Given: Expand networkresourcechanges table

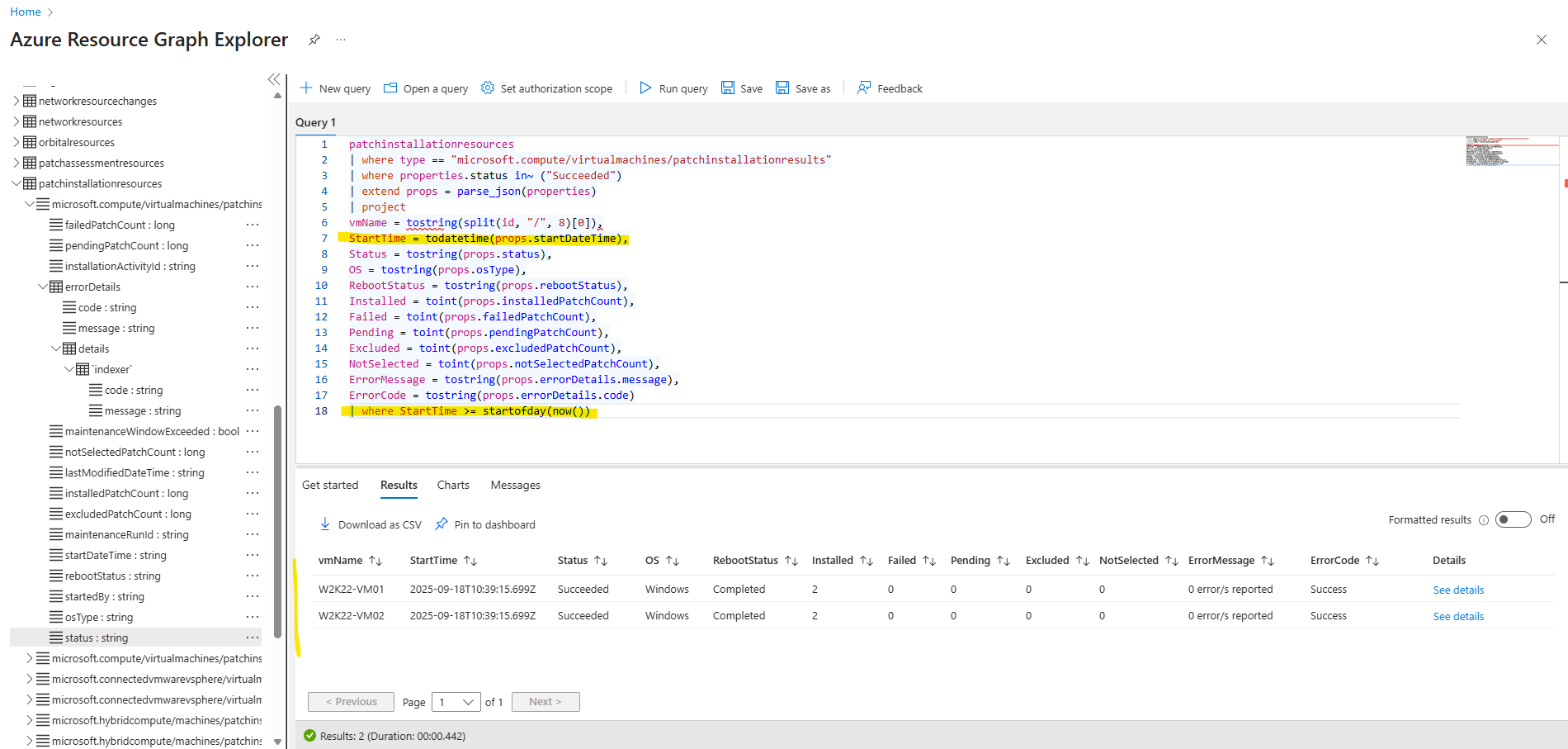Looking at the screenshot, I should (17, 101).
